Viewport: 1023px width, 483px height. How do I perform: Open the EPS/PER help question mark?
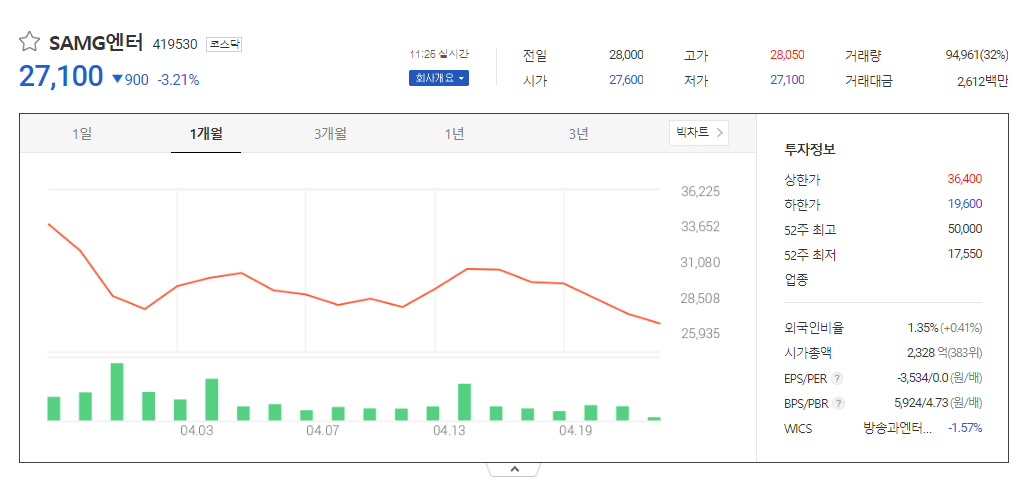(x=838, y=379)
